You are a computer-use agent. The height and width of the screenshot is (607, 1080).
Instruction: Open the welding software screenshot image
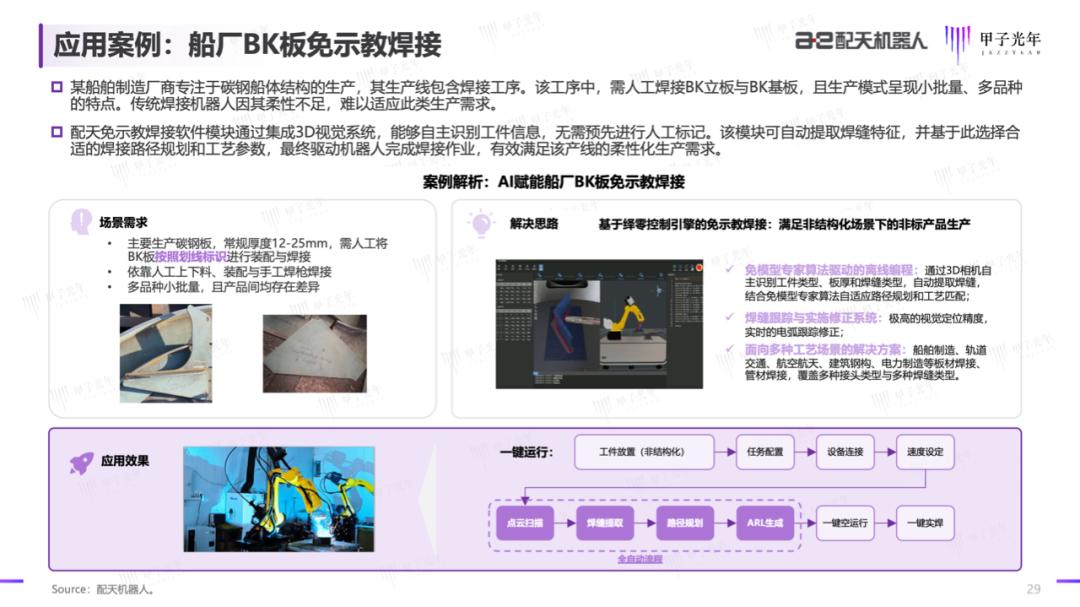click(598, 324)
